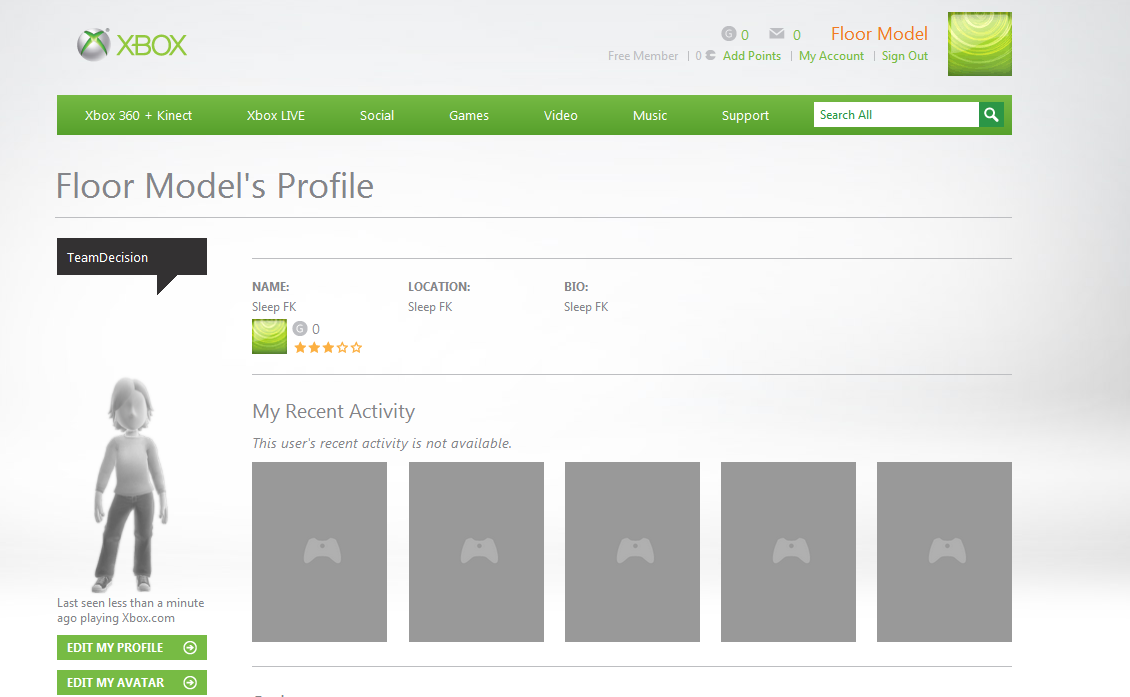Click the Edit My Avatar button

coord(132,682)
